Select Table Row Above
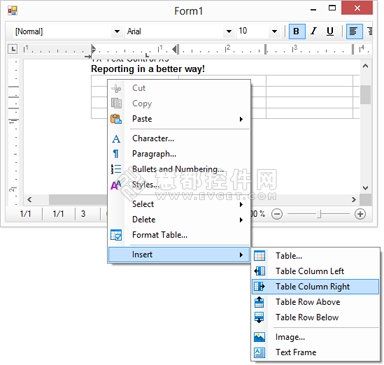384x365 pixels. pos(316,302)
